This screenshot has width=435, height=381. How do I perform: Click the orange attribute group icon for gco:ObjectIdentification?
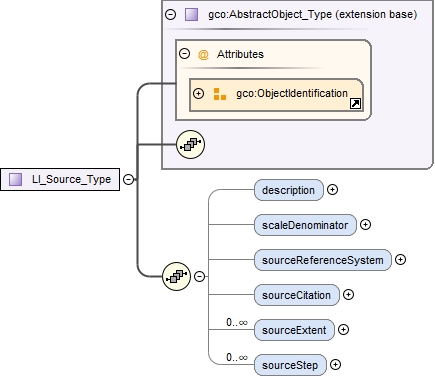(220, 94)
